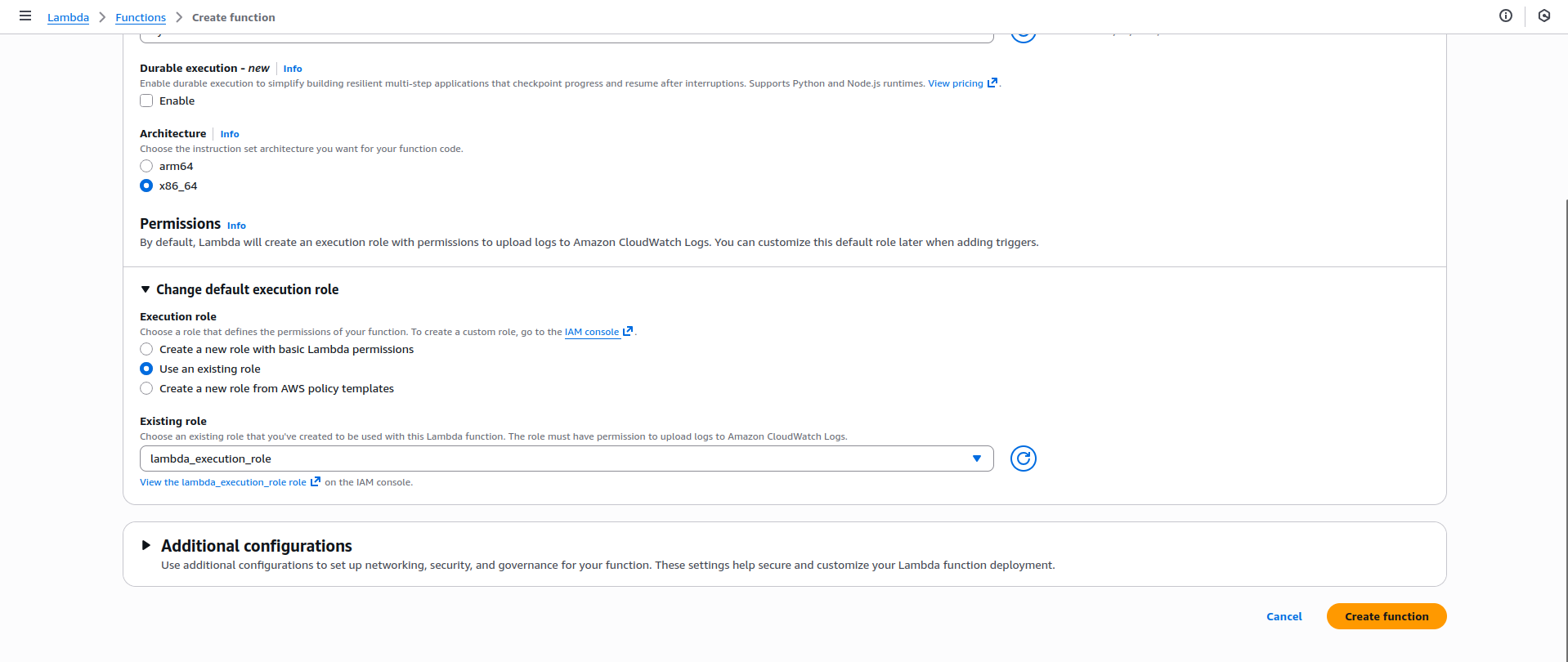This screenshot has width=1568, height=662.
Task: Choose Create a new role with basic Lambda permissions
Action: (x=146, y=350)
